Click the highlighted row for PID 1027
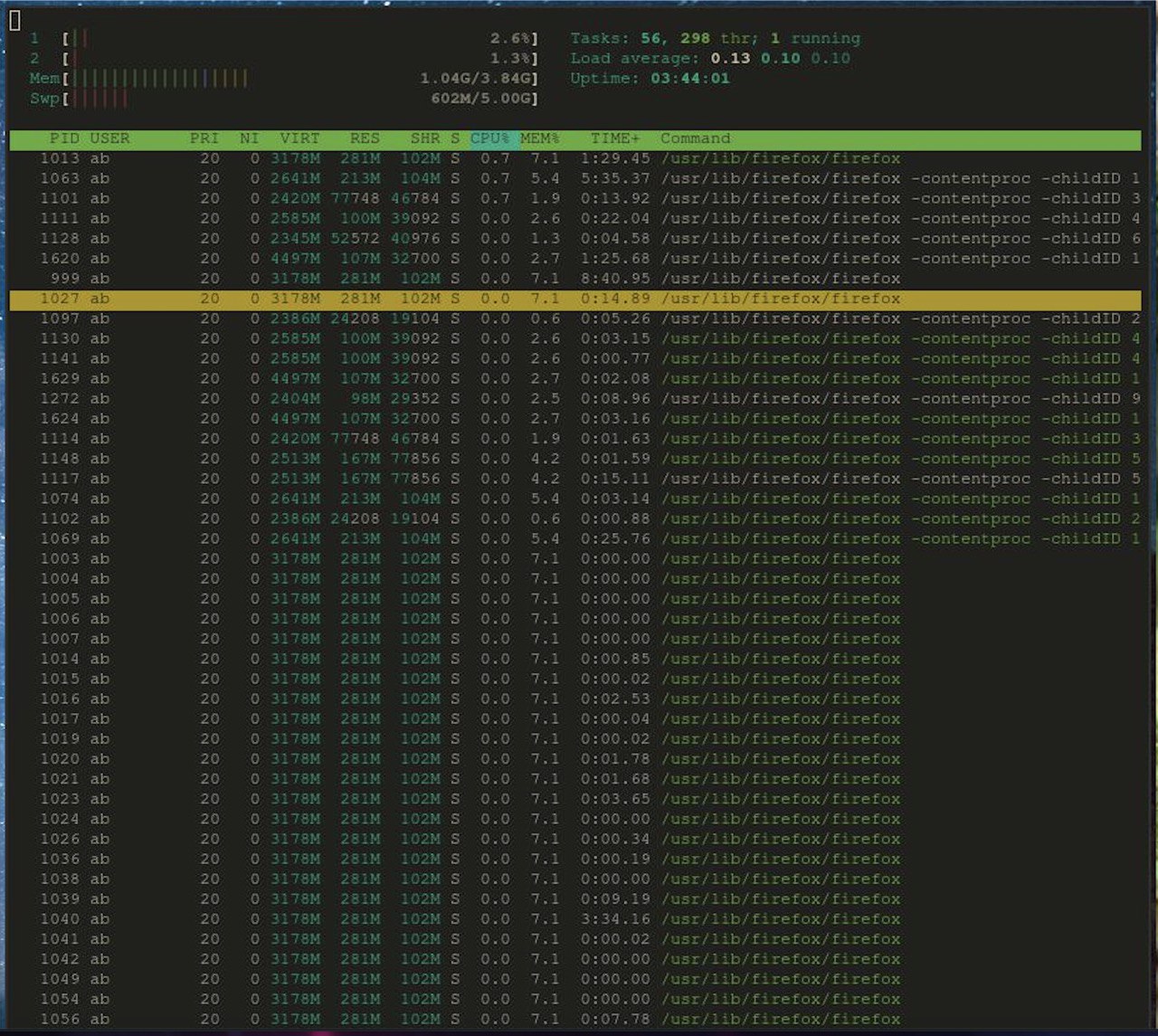1158x1036 pixels. (575, 299)
